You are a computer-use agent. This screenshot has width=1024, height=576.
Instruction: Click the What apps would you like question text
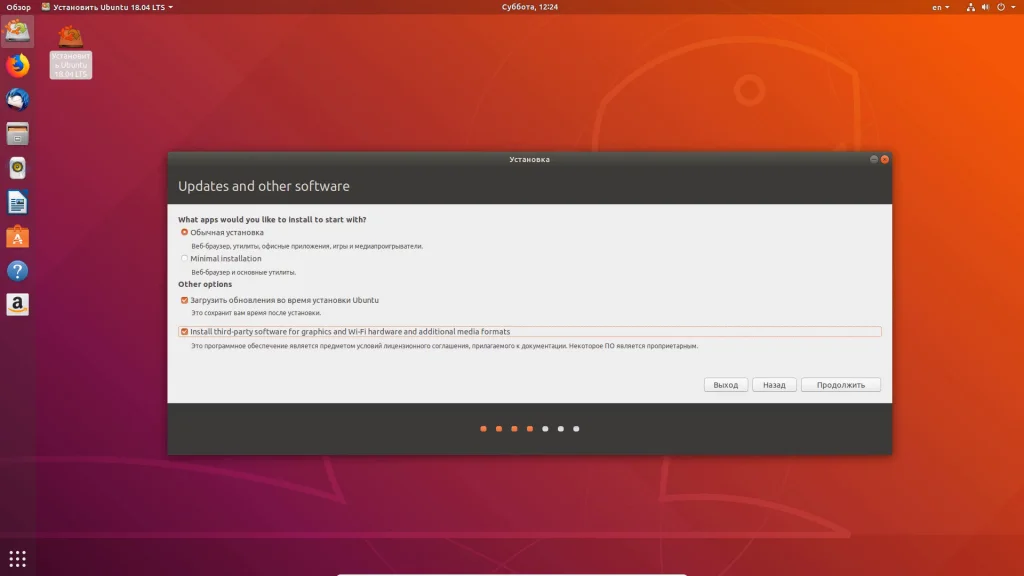click(x=272, y=219)
